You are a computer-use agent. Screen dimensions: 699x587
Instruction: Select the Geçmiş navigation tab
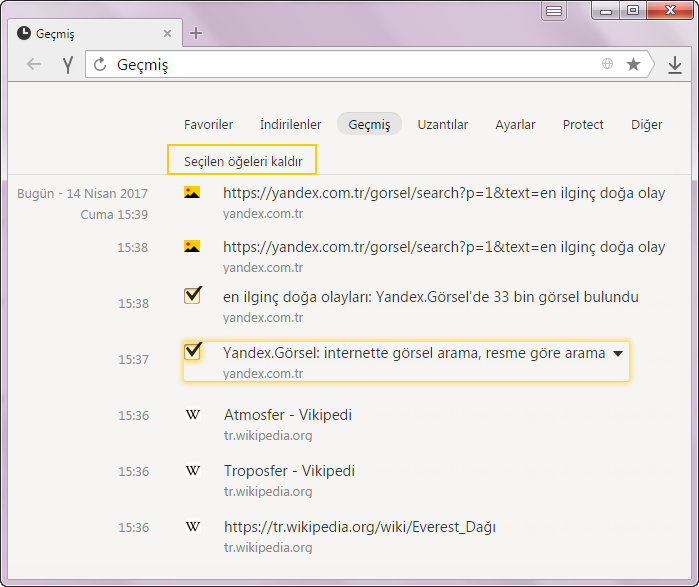369,124
